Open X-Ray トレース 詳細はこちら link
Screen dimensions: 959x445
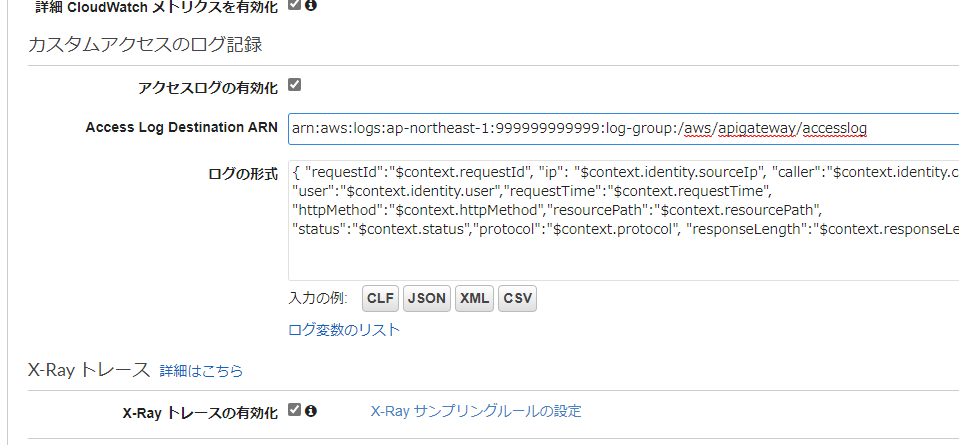(x=201, y=370)
